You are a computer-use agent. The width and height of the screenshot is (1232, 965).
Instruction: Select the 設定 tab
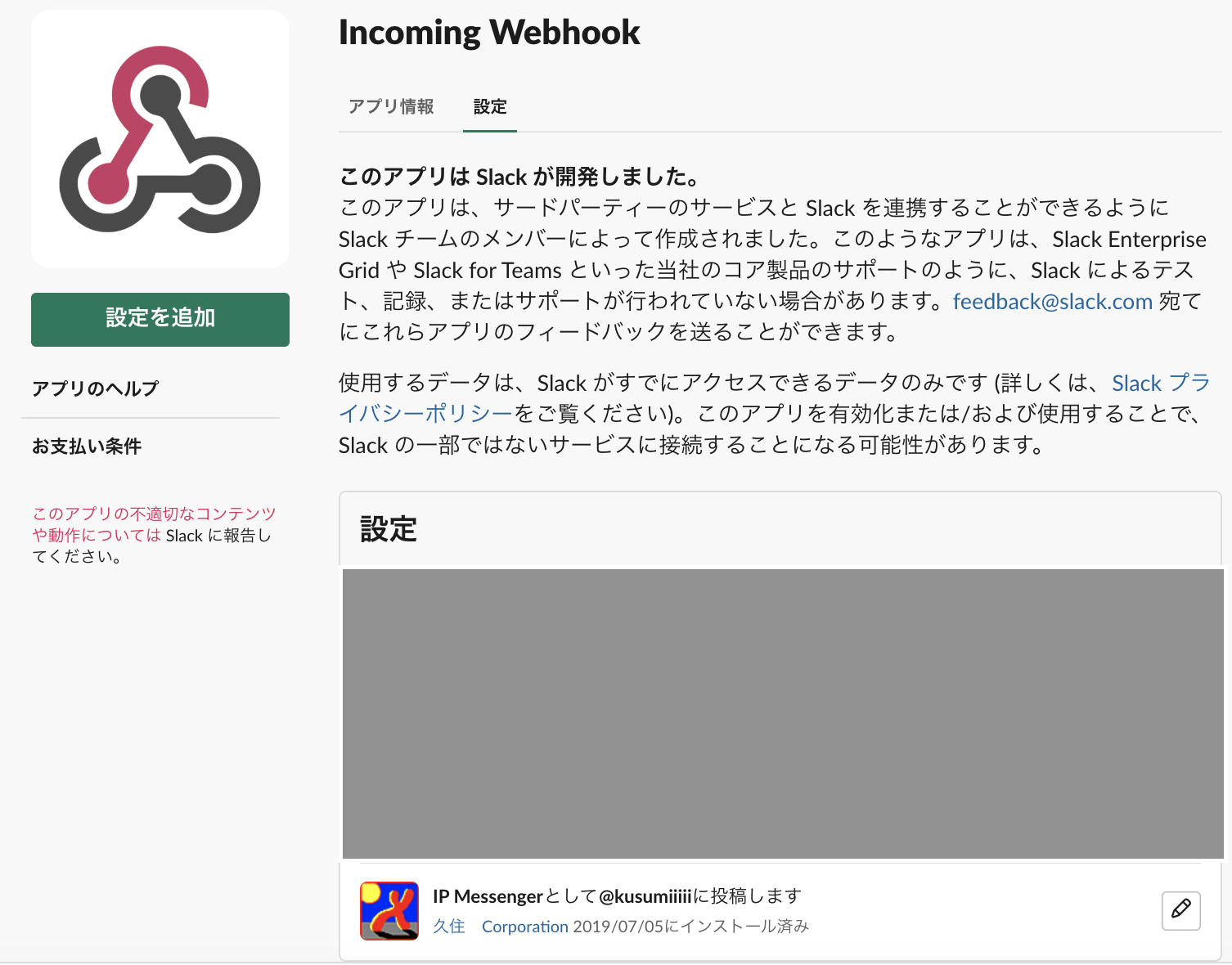[489, 107]
